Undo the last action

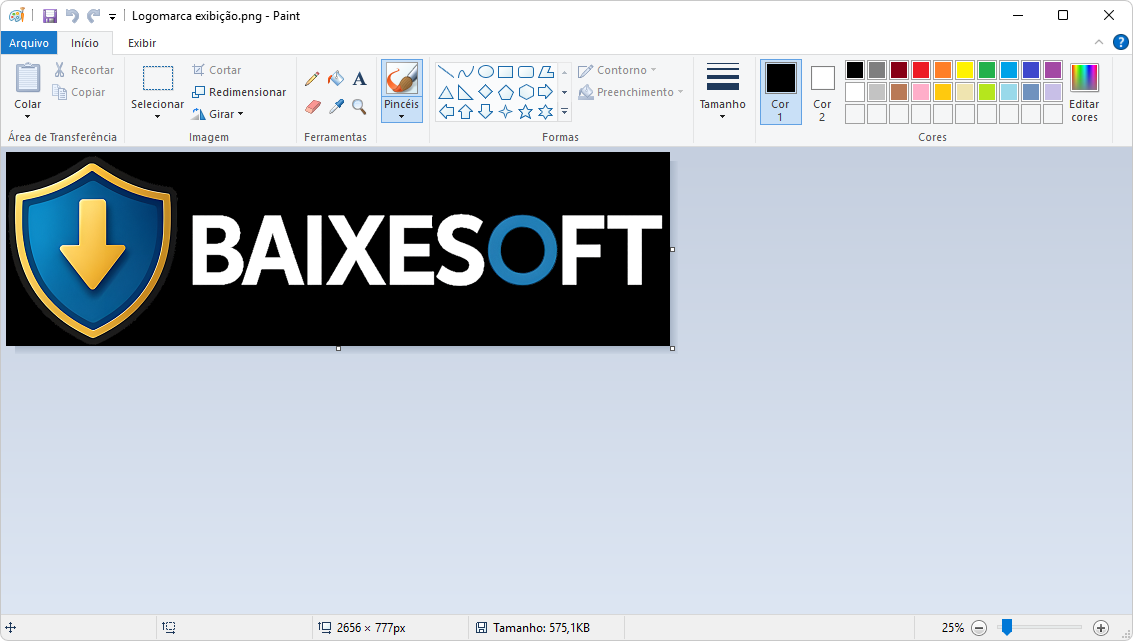[x=72, y=16]
